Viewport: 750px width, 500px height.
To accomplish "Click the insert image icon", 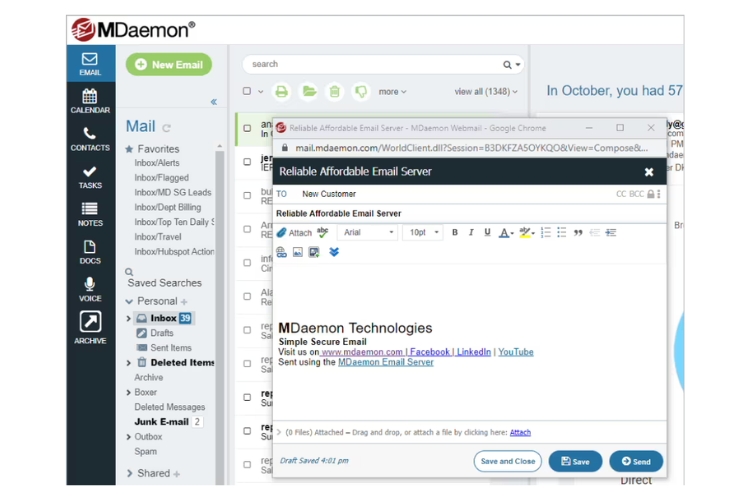I will tap(298, 252).
